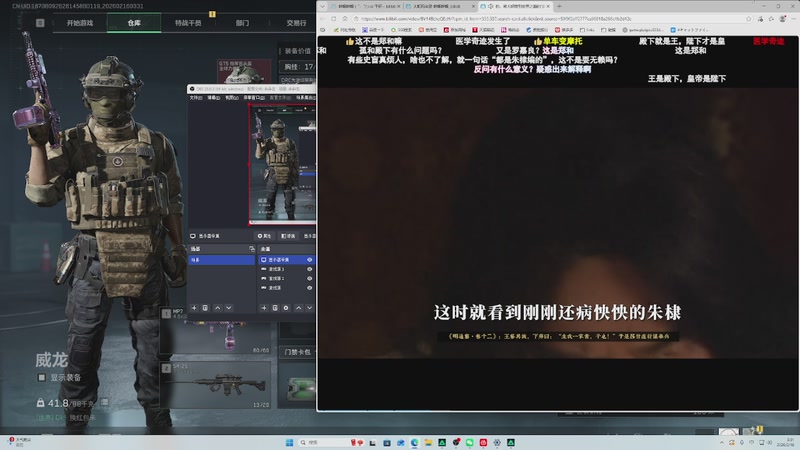Click the scenes dock popout icon in OBS

tap(252, 249)
